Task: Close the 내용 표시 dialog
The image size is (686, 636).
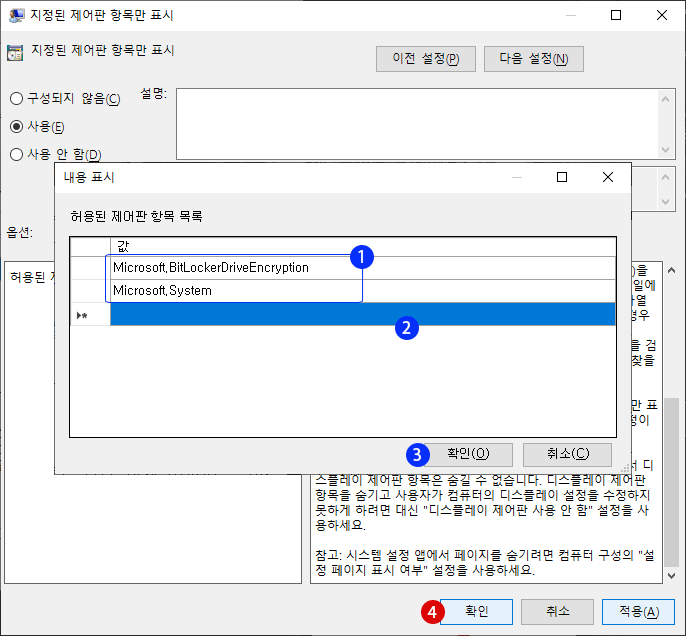Action: (x=608, y=177)
